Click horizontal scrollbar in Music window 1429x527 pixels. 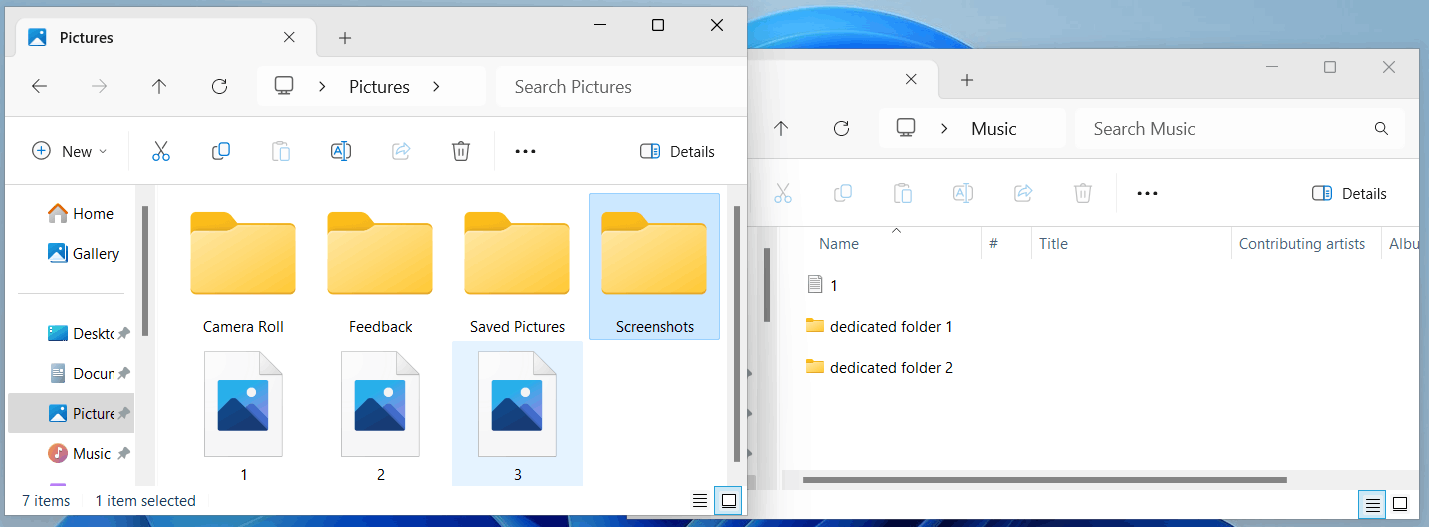coord(1045,480)
